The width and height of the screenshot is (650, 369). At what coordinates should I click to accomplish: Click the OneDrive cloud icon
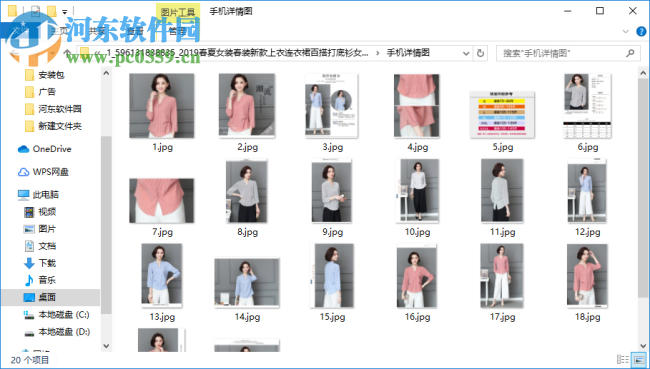(23, 149)
